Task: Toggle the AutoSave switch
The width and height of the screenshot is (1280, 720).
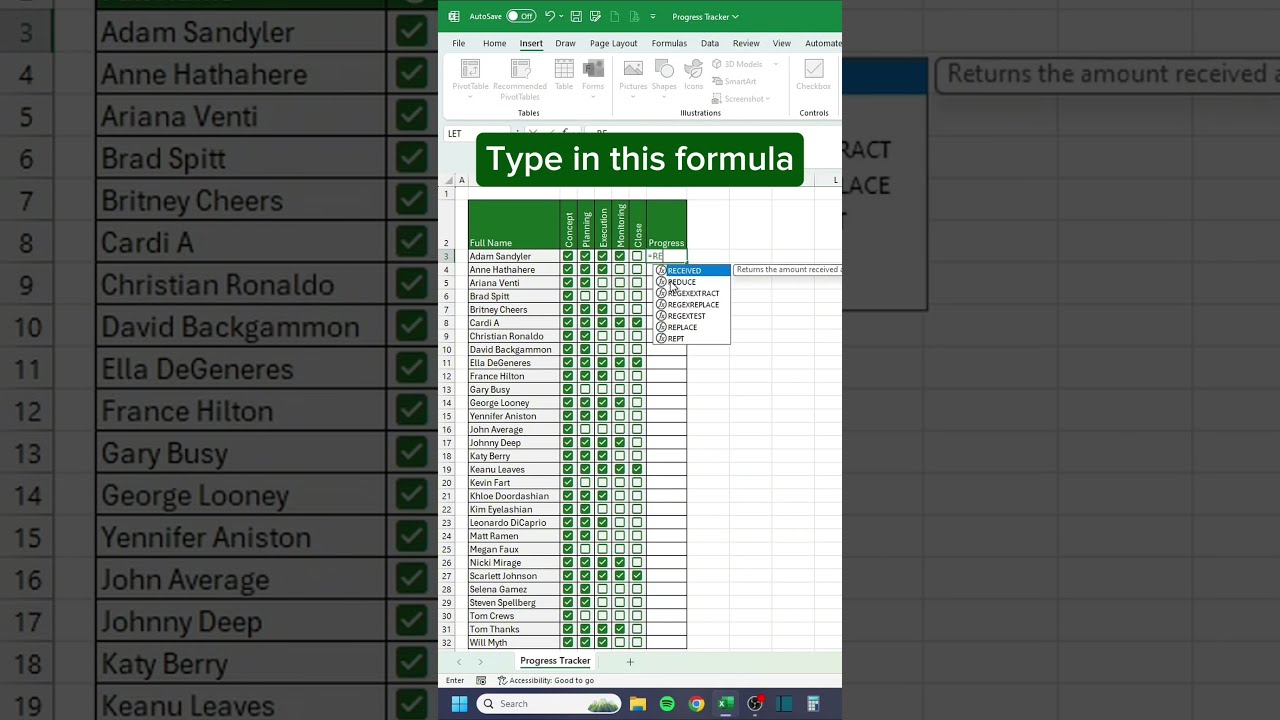Action: (521, 16)
